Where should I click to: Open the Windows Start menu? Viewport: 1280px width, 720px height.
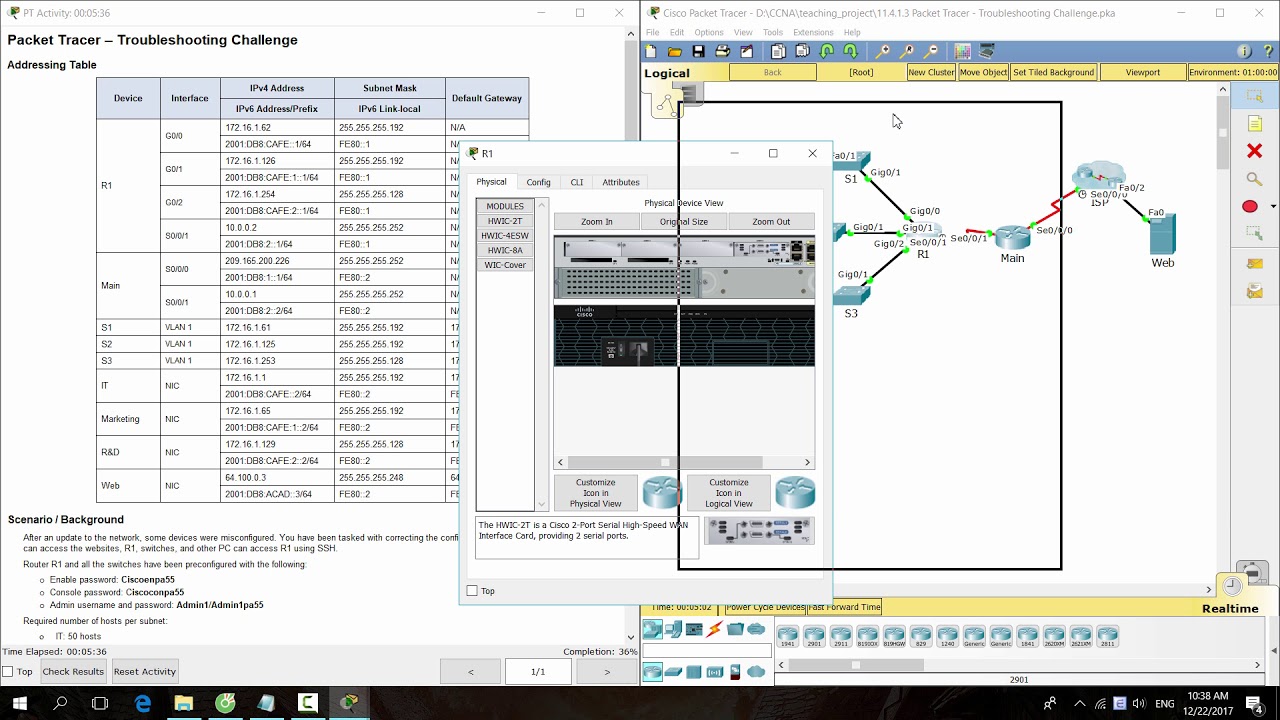click(x=20, y=703)
